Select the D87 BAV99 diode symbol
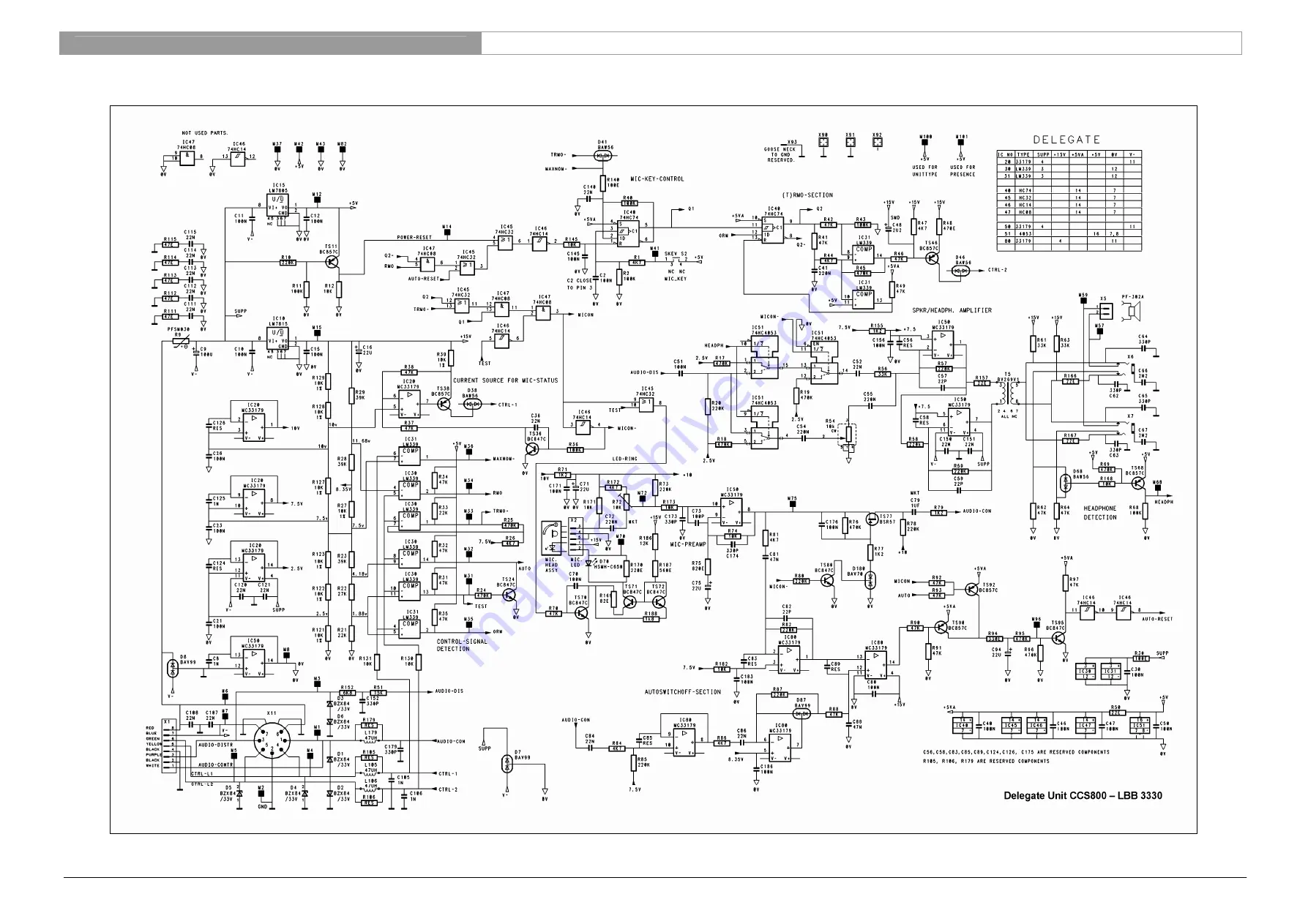This screenshot has height=924, width=1308. 801,714
